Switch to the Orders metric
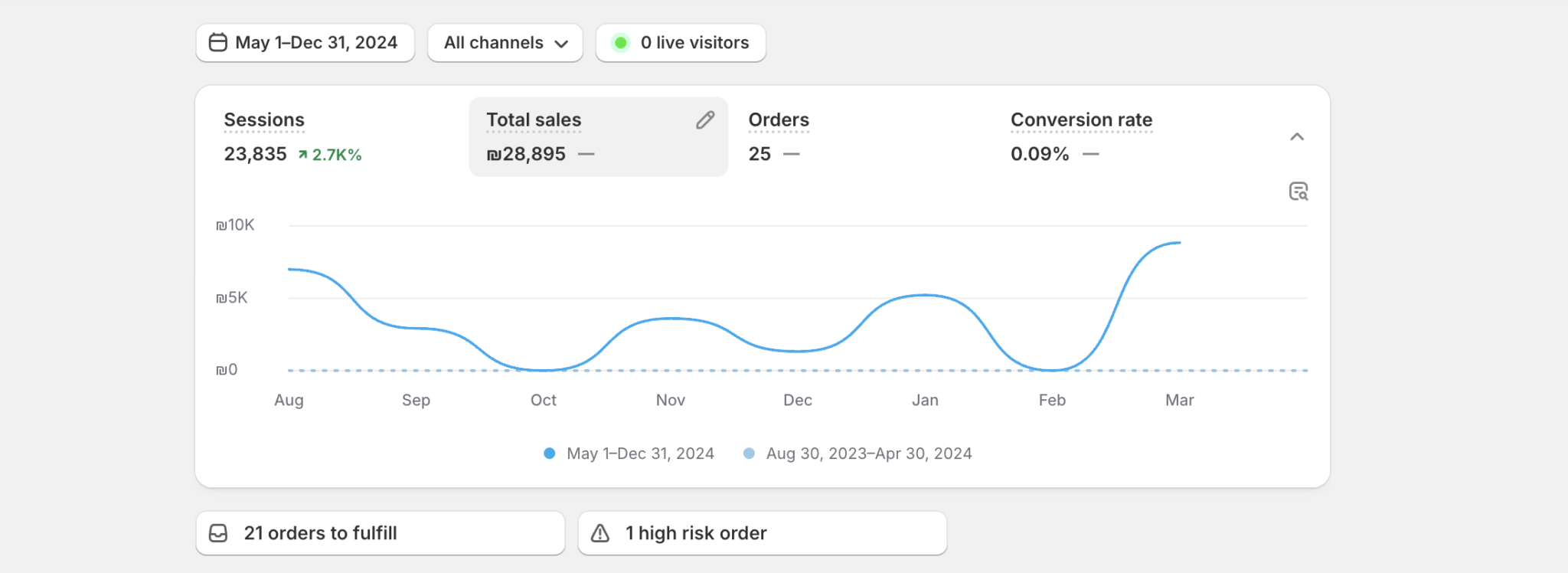Image resolution: width=1568 pixels, height=573 pixels. pyautogui.click(x=779, y=120)
